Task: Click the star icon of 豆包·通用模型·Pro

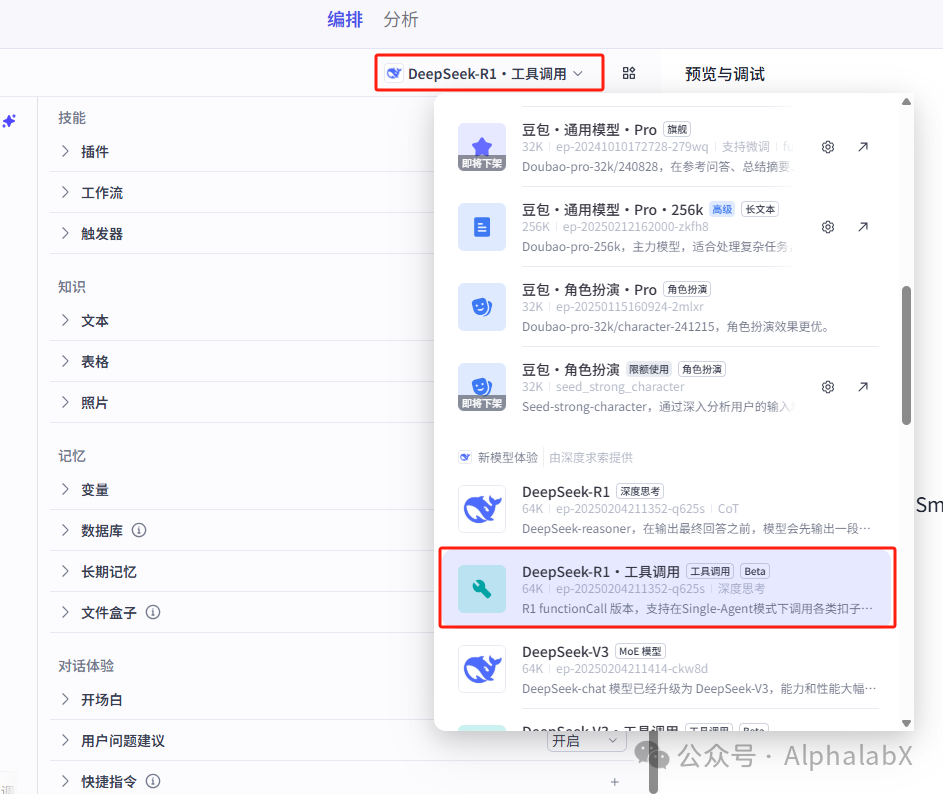Action: point(482,147)
